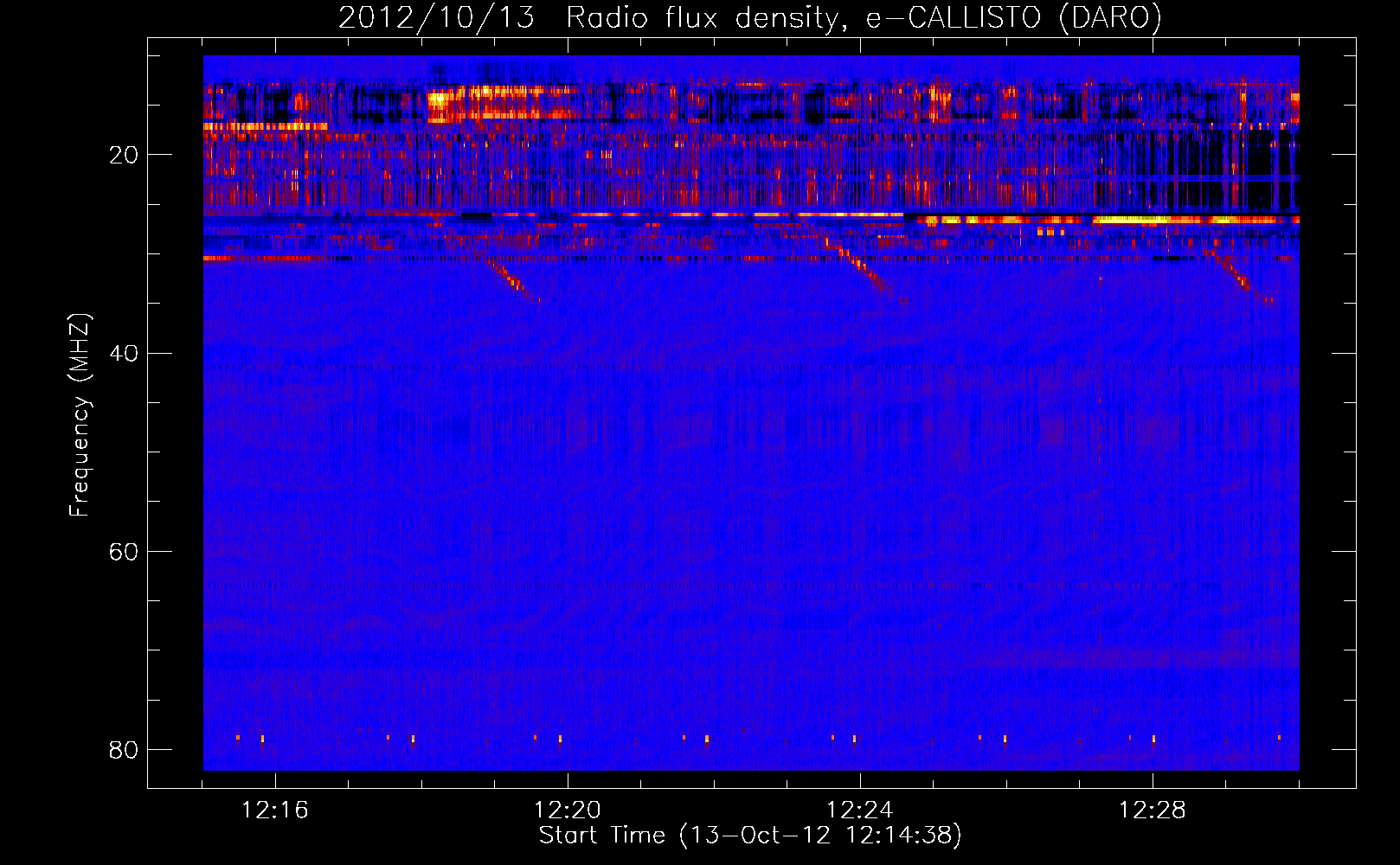Click the 40 MHz frequency tick label
The width and height of the screenshot is (1400, 865).
pyautogui.click(x=124, y=354)
